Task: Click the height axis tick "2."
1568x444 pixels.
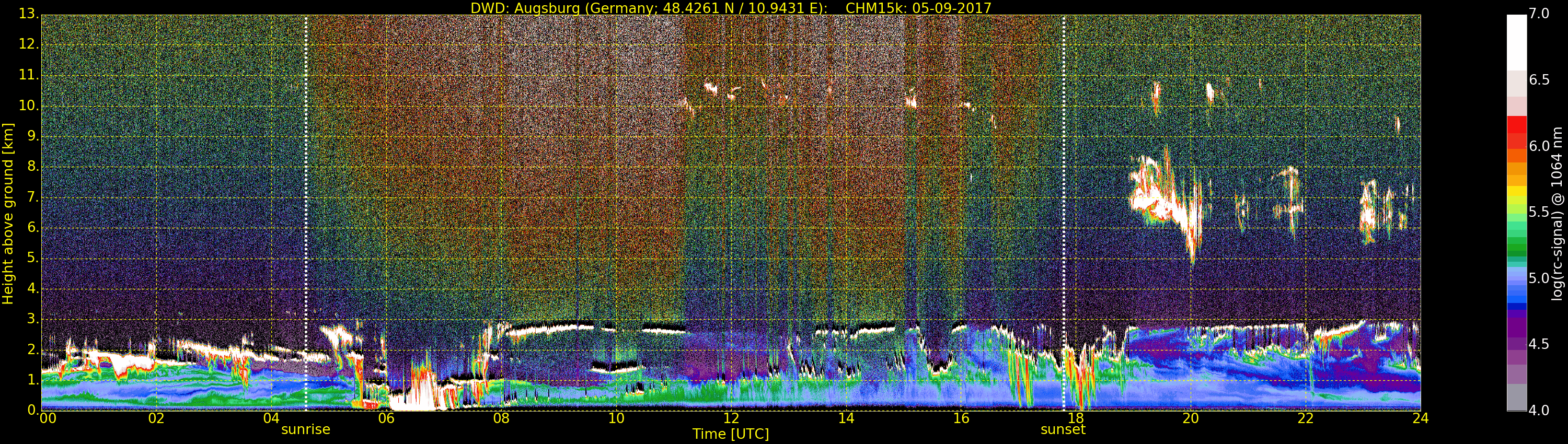Action: tap(32, 349)
